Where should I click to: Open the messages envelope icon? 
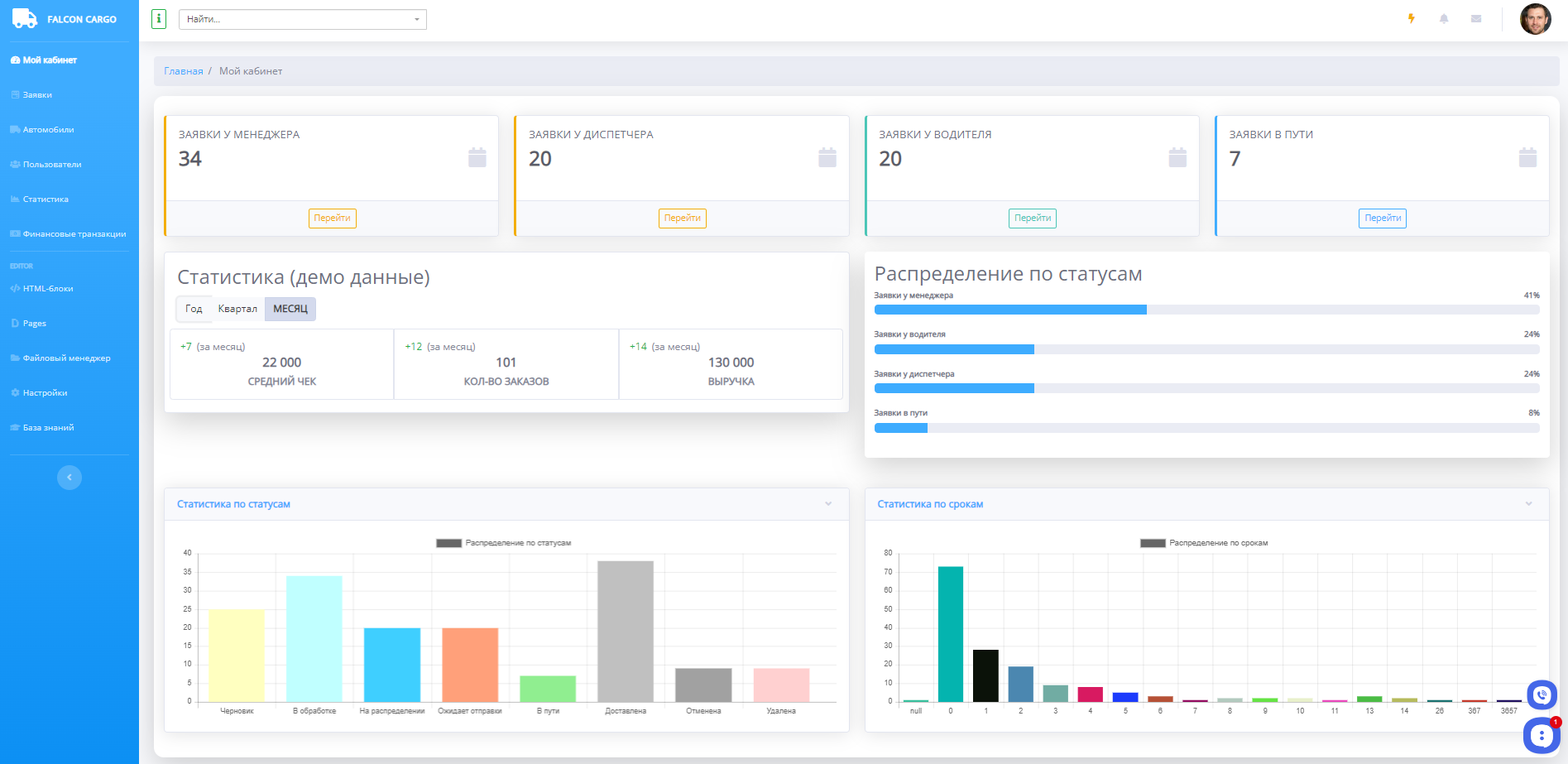click(1476, 19)
